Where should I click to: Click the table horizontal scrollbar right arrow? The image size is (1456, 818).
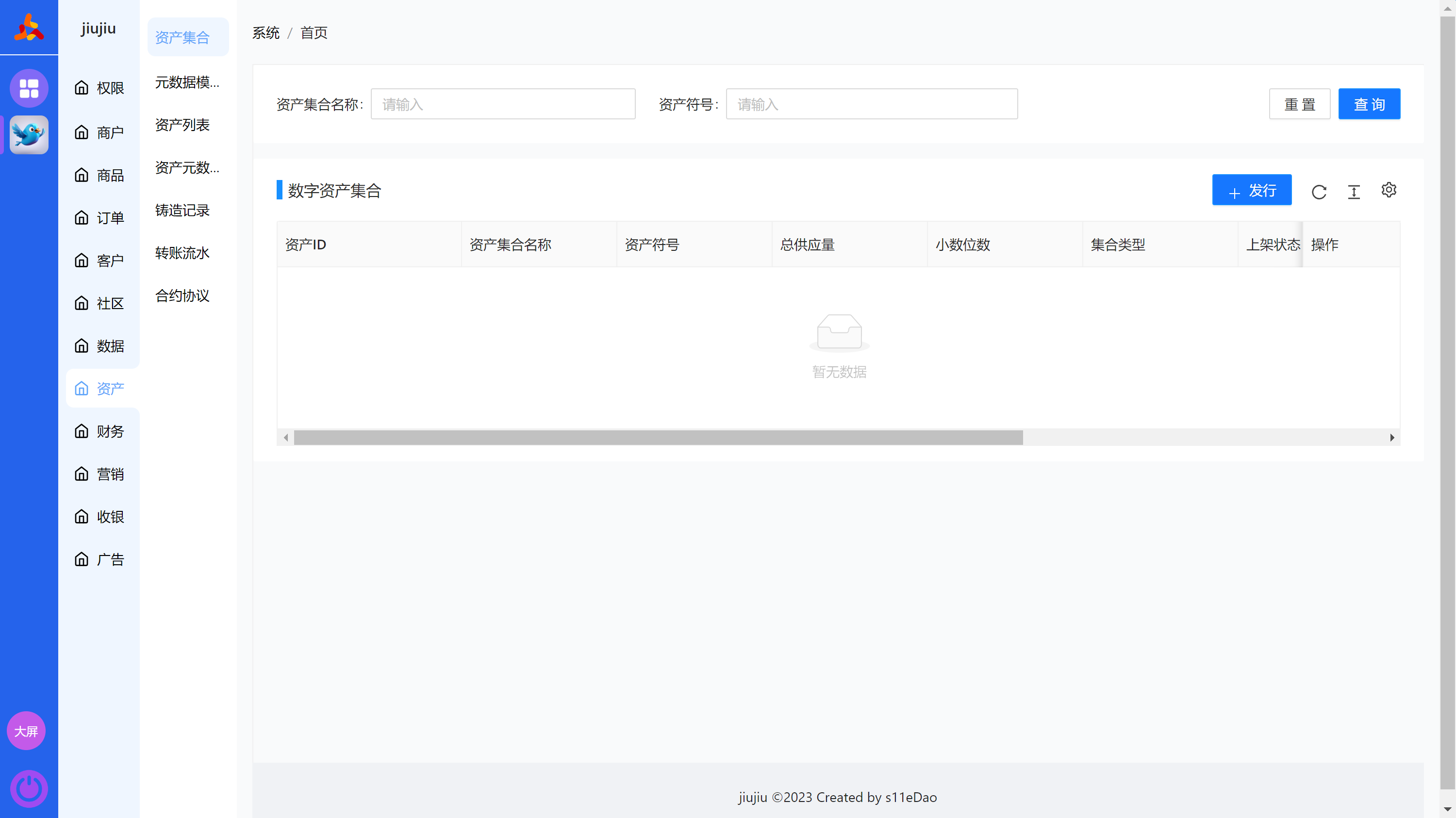pos(1392,438)
